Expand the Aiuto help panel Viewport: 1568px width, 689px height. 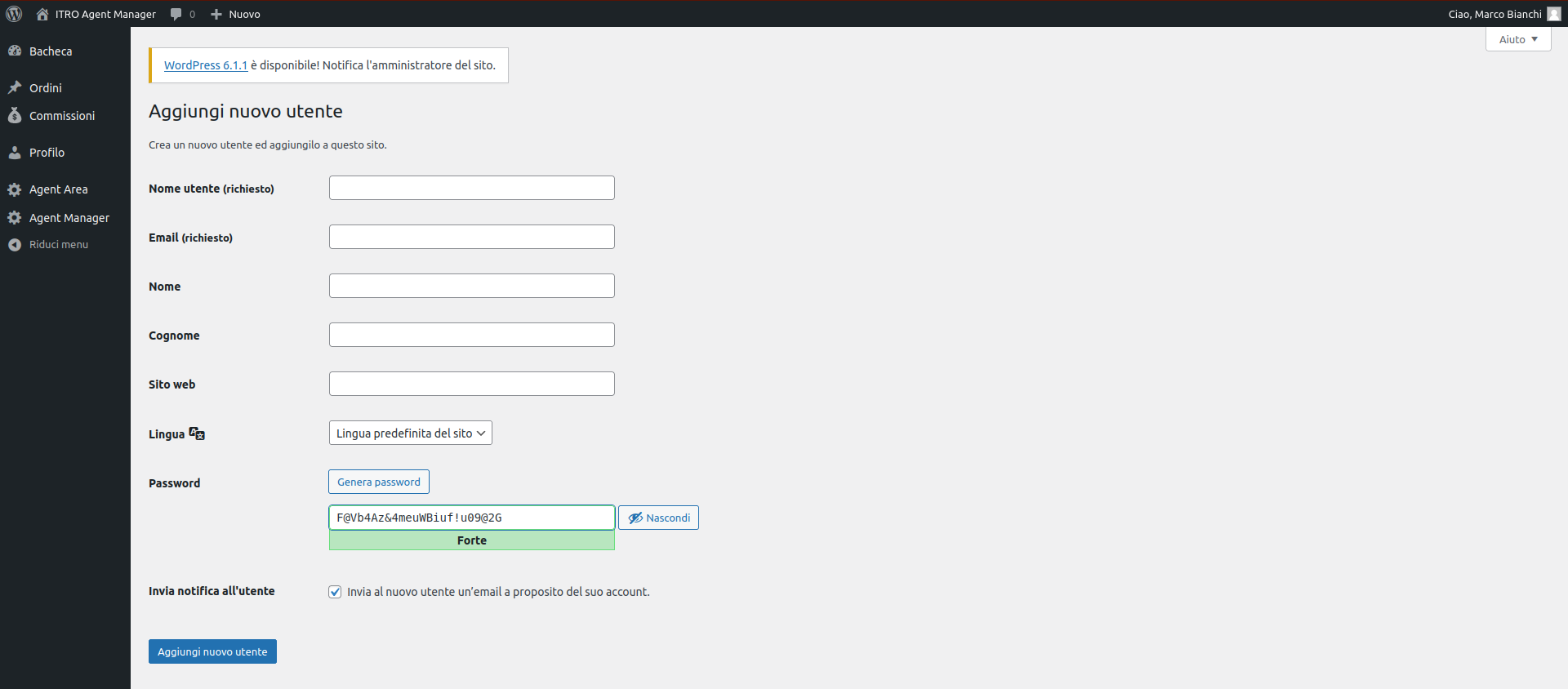(1518, 39)
